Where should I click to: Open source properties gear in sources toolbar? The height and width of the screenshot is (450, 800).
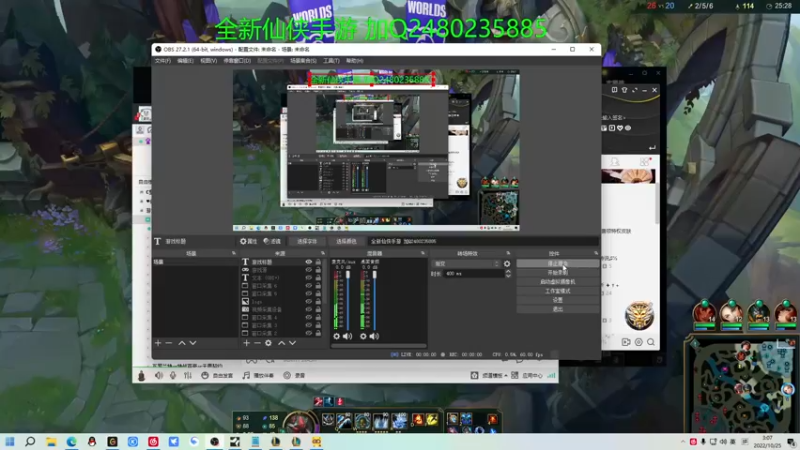click(x=268, y=343)
